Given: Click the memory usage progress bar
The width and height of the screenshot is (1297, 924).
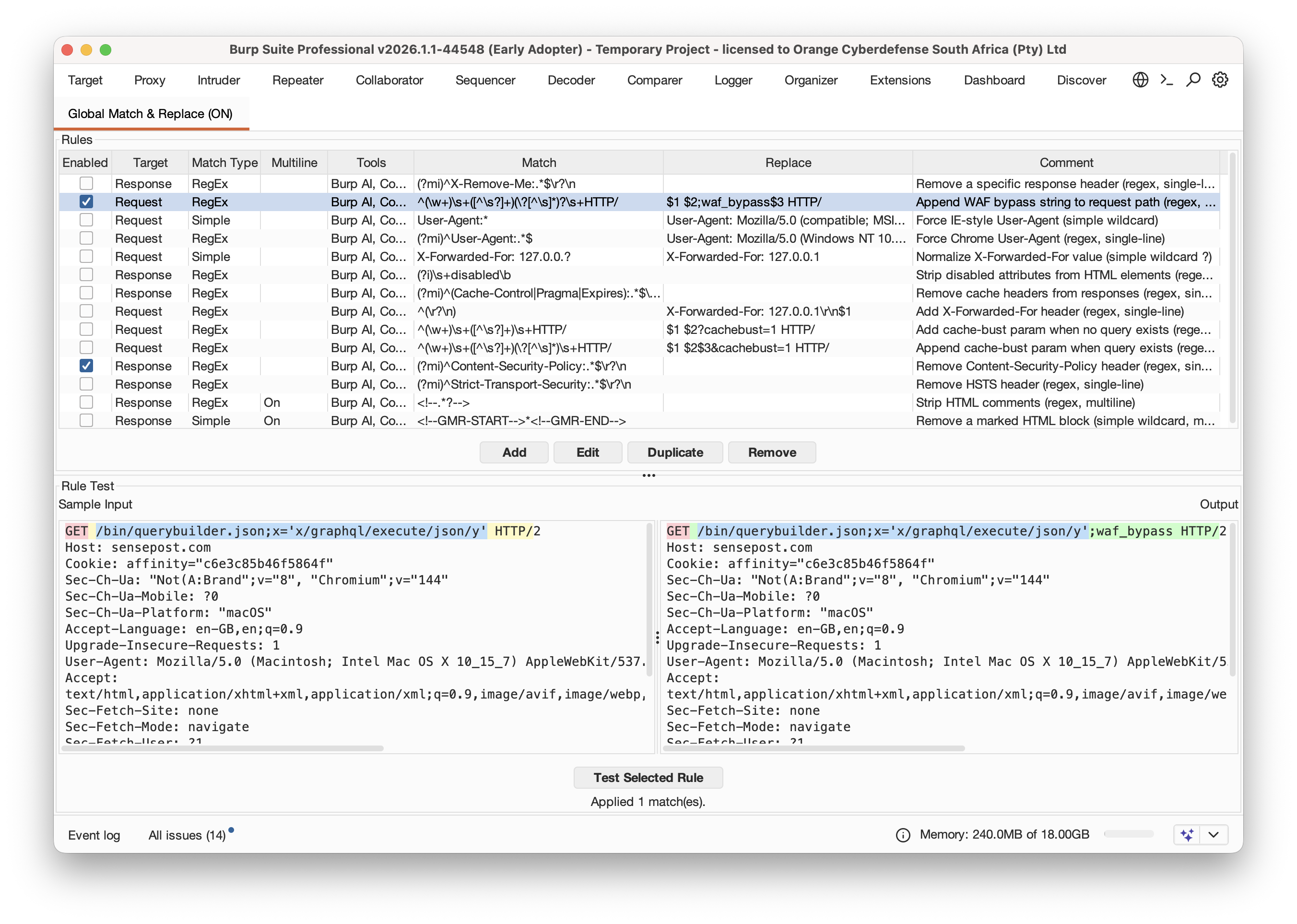Looking at the screenshot, I should [x=1129, y=834].
